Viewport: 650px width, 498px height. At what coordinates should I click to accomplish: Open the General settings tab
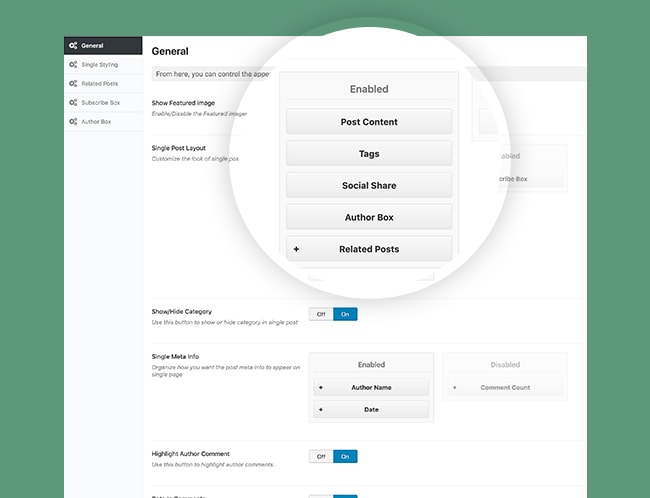pos(103,46)
